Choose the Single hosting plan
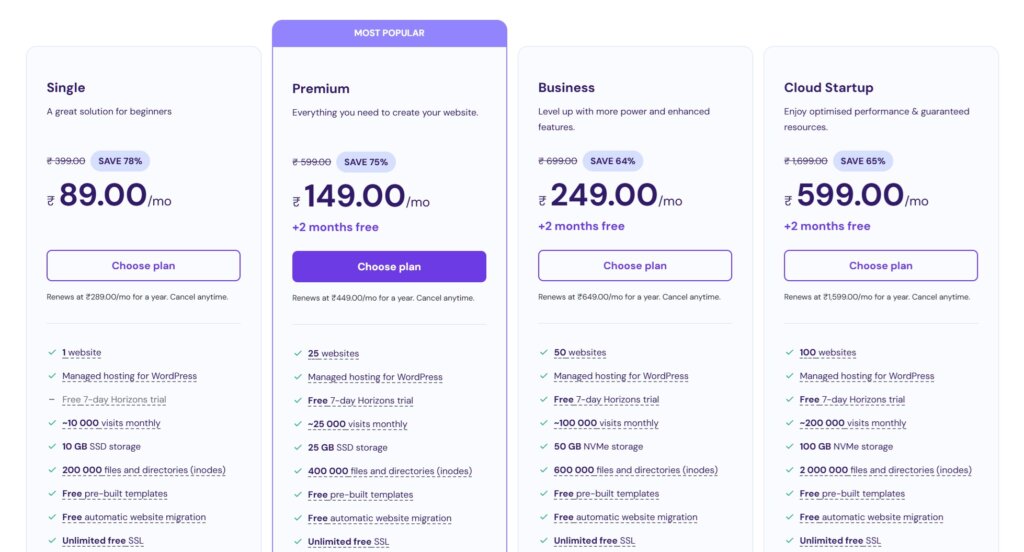This screenshot has height=552, width=1024. click(143, 265)
